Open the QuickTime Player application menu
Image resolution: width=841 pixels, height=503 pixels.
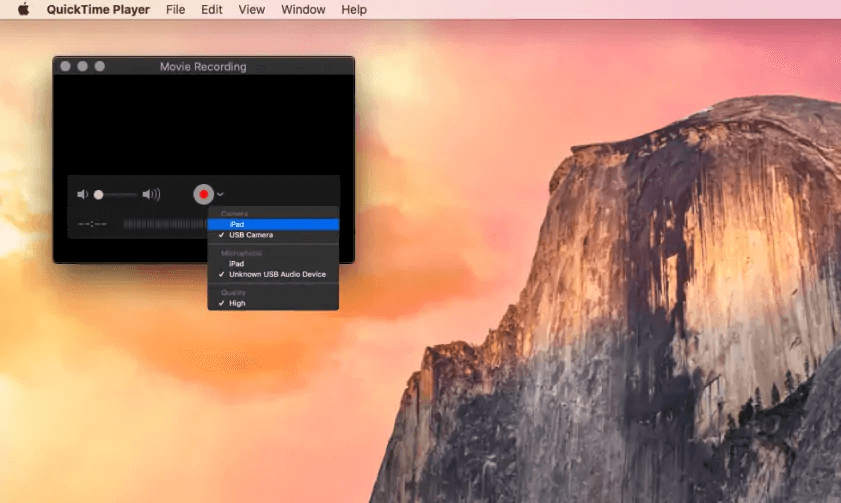click(98, 10)
